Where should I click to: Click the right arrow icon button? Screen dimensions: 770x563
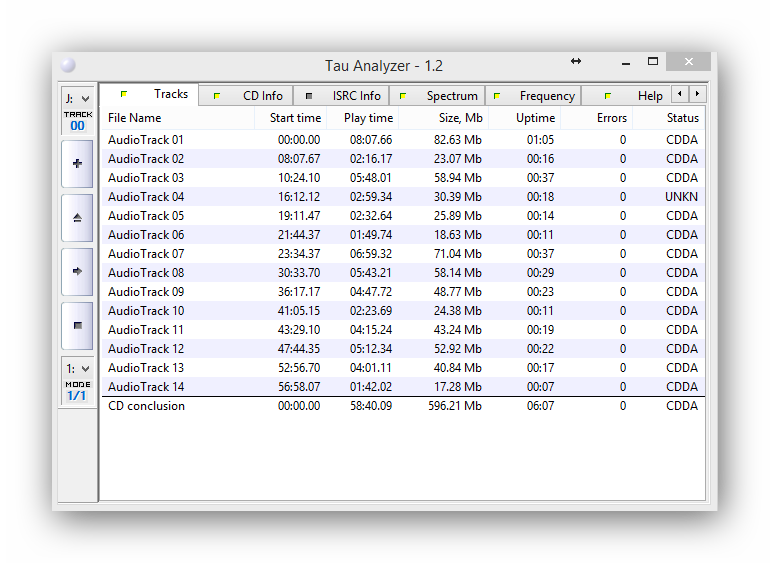point(78,271)
